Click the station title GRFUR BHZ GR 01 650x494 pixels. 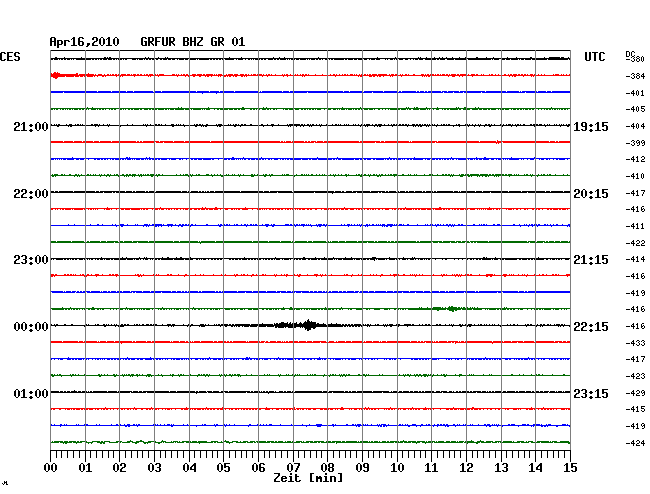point(193,42)
